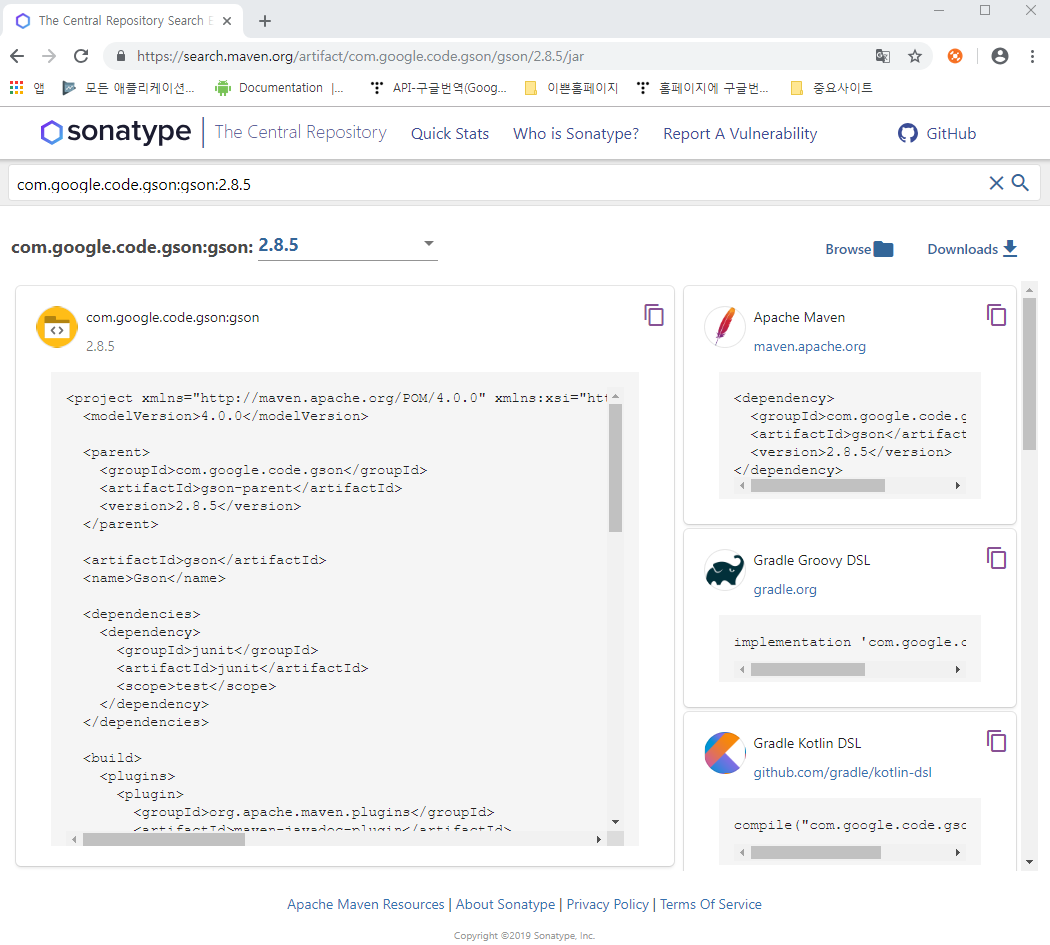Click right panel scroll down arrow
Image resolution: width=1050 pixels, height=945 pixels.
tap(1030, 862)
